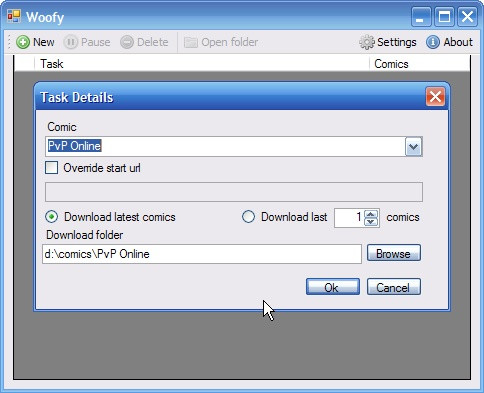Enable Override start url checkbox

(x=51, y=168)
